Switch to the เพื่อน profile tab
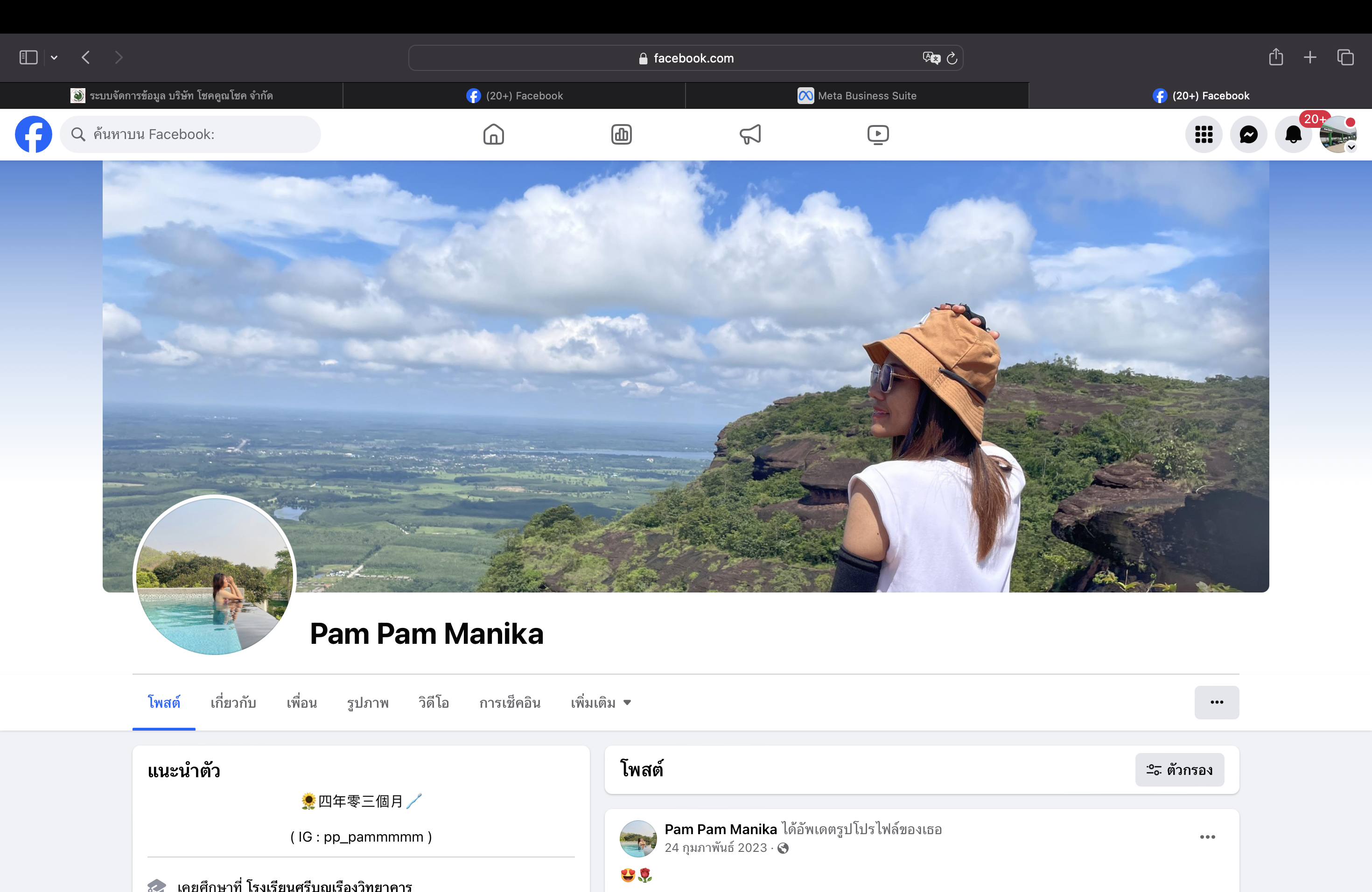 pos(301,703)
